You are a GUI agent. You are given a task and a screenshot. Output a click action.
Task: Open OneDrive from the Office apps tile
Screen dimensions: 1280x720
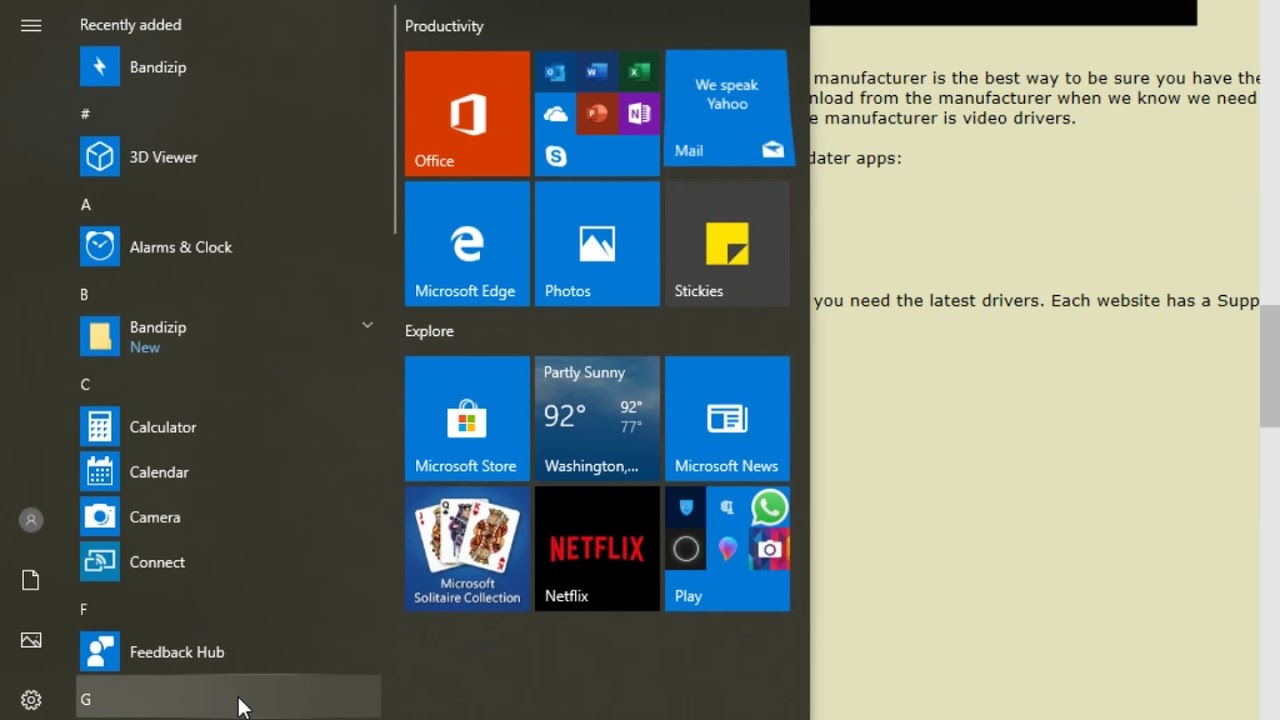(x=555, y=114)
